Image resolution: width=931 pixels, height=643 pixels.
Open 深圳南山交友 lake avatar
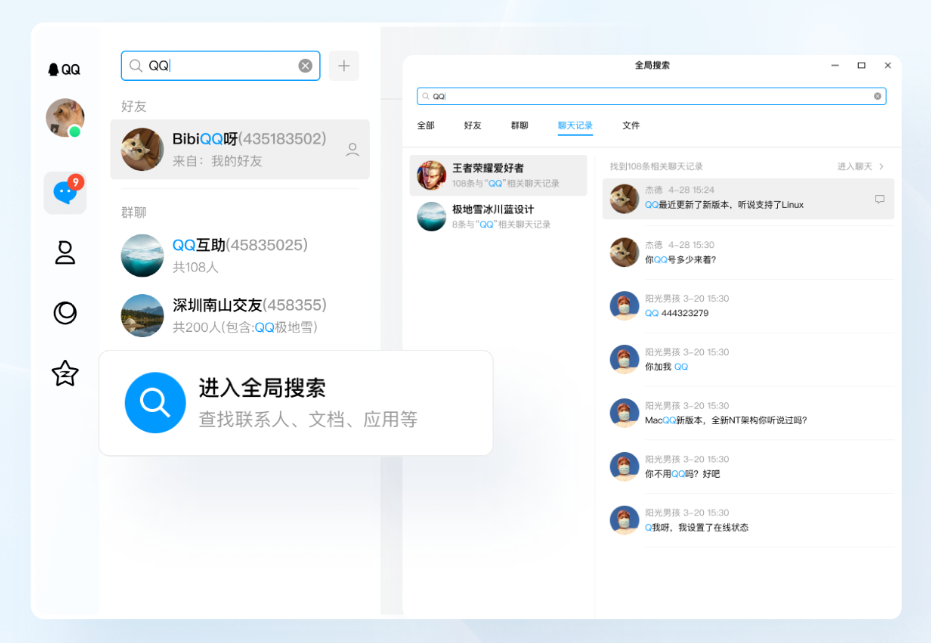(142, 315)
